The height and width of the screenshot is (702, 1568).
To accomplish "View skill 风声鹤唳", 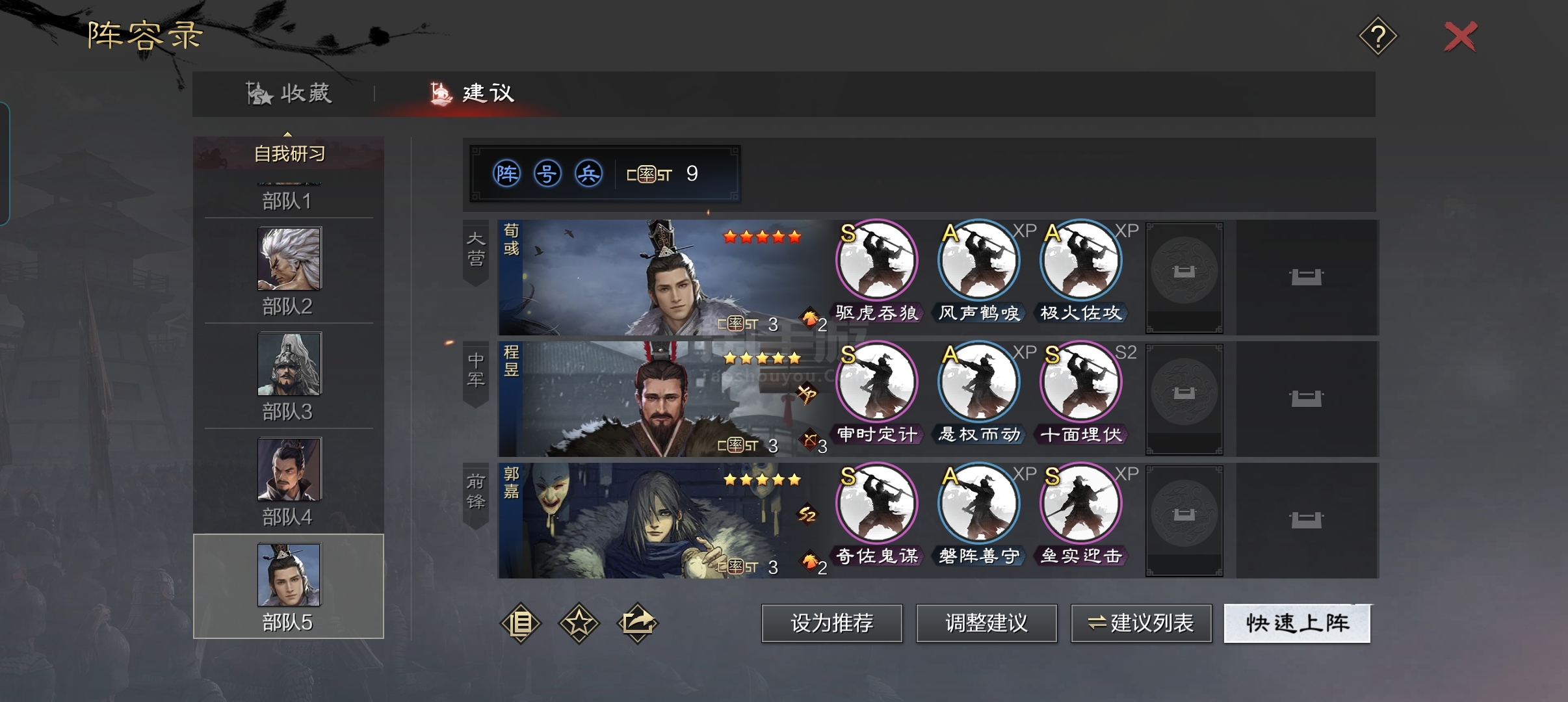I will [978, 272].
